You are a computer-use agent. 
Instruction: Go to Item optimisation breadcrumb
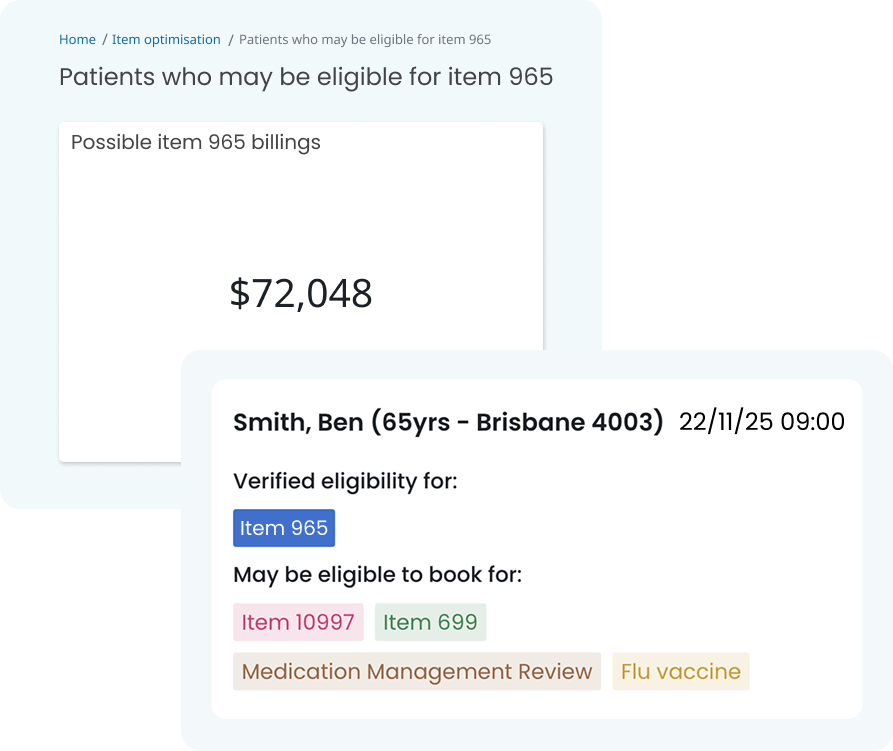point(166,40)
